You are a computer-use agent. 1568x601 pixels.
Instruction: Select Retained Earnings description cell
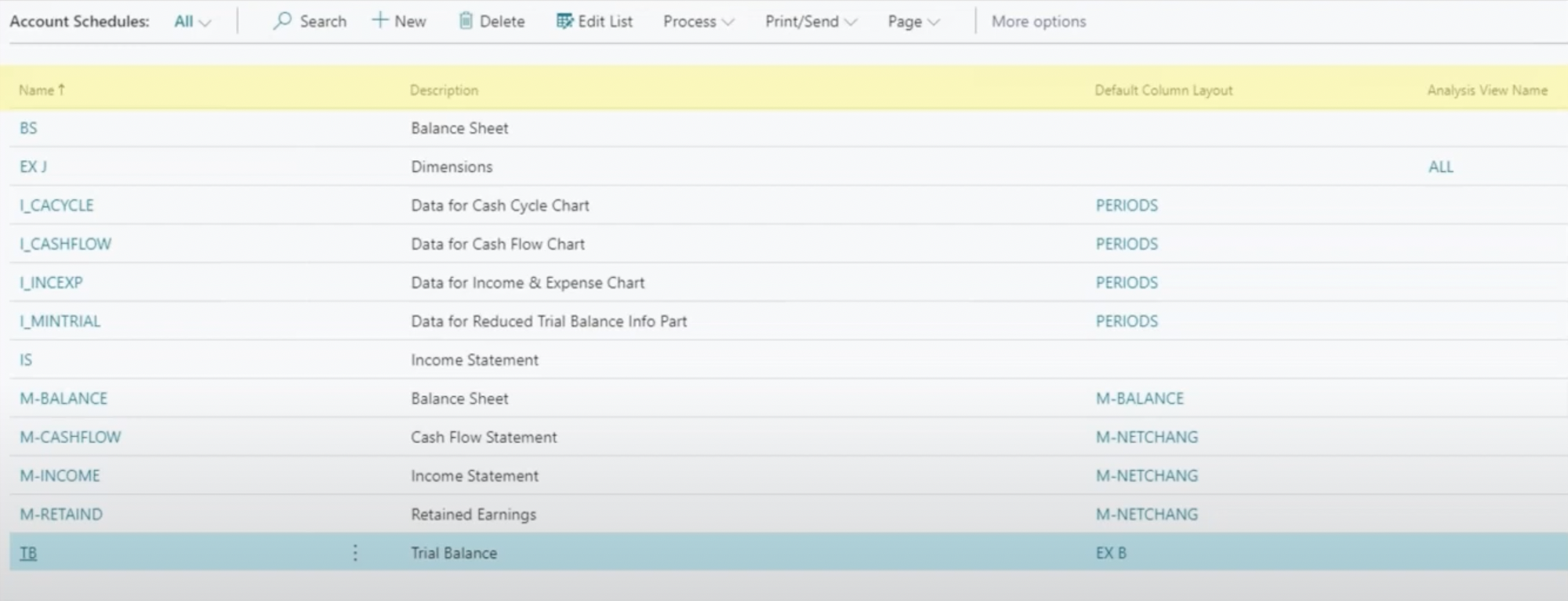(x=474, y=514)
